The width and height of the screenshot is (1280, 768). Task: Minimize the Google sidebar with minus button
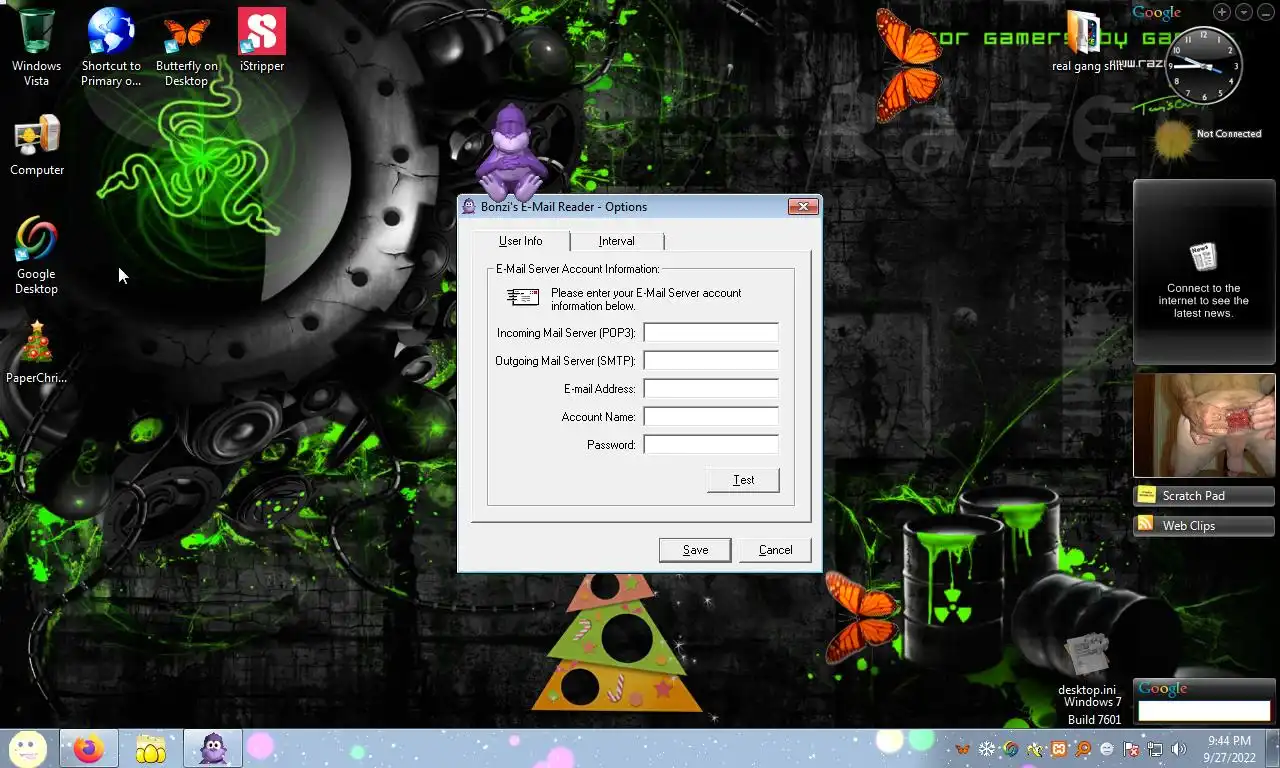(1265, 12)
